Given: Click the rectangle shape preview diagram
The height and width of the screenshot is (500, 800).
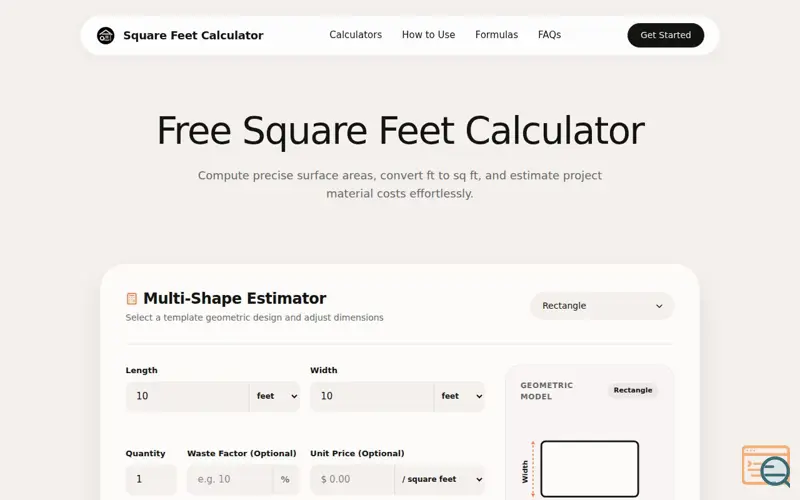Looking at the screenshot, I should 590,469.
